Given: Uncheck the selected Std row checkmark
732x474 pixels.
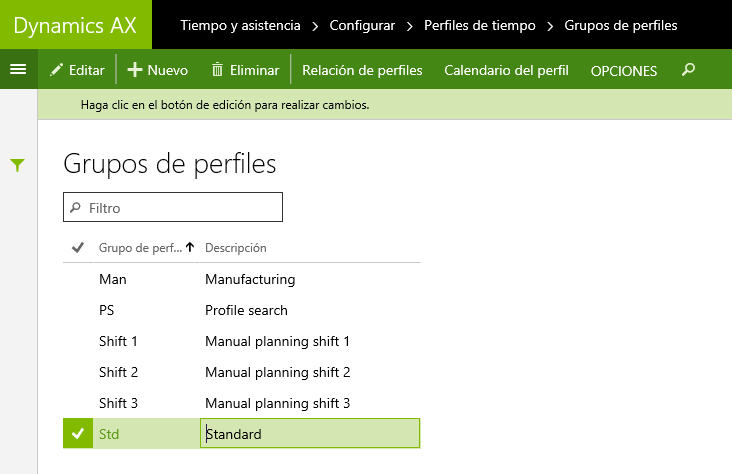Looking at the screenshot, I should point(78,433).
